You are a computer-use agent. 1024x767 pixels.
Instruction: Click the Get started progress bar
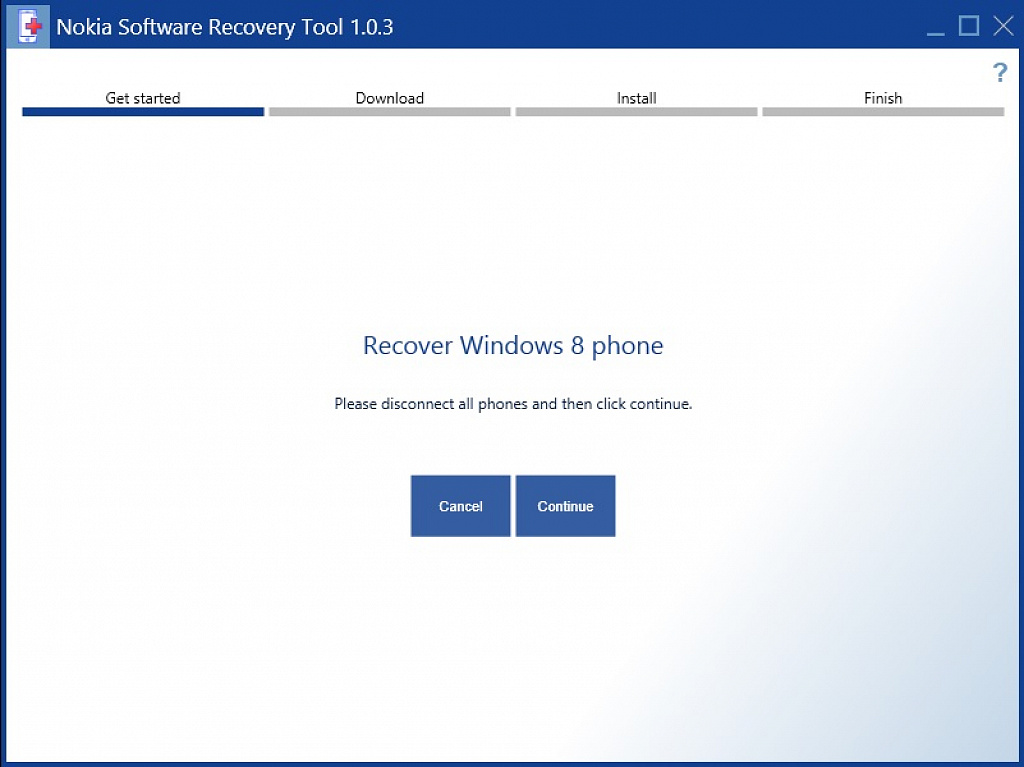(x=143, y=112)
